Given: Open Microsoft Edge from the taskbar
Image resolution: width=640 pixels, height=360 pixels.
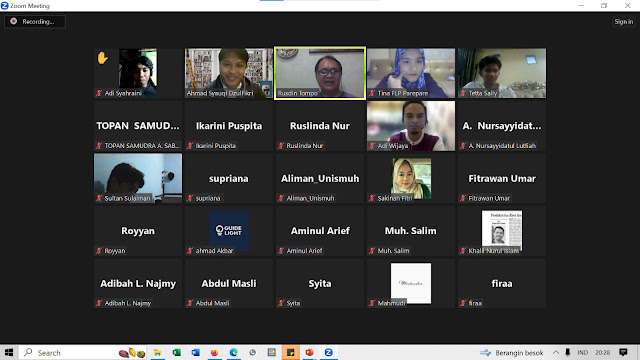Looking at the screenshot, I should (x=233, y=352).
